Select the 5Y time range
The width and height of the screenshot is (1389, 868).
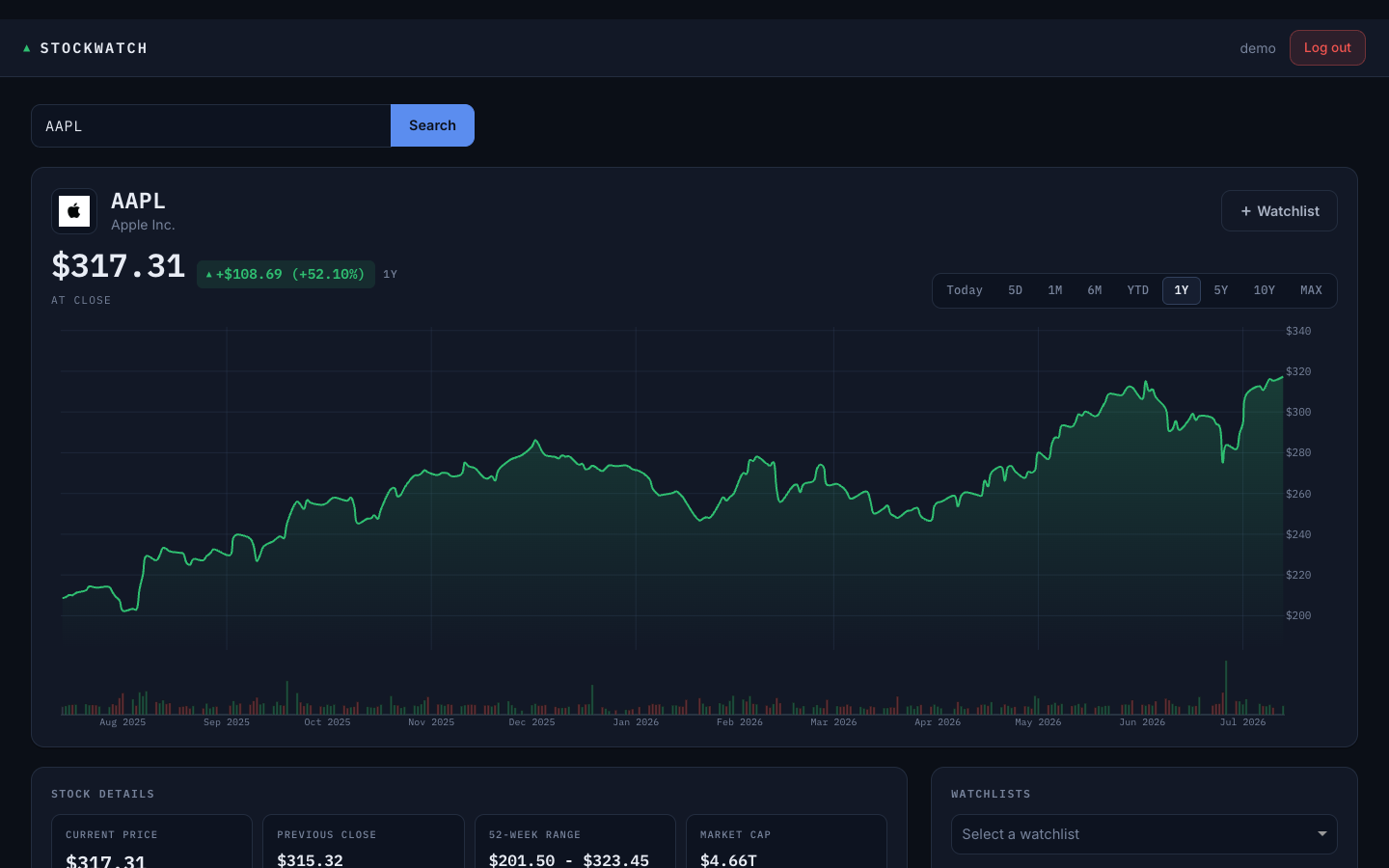coord(1221,290)
